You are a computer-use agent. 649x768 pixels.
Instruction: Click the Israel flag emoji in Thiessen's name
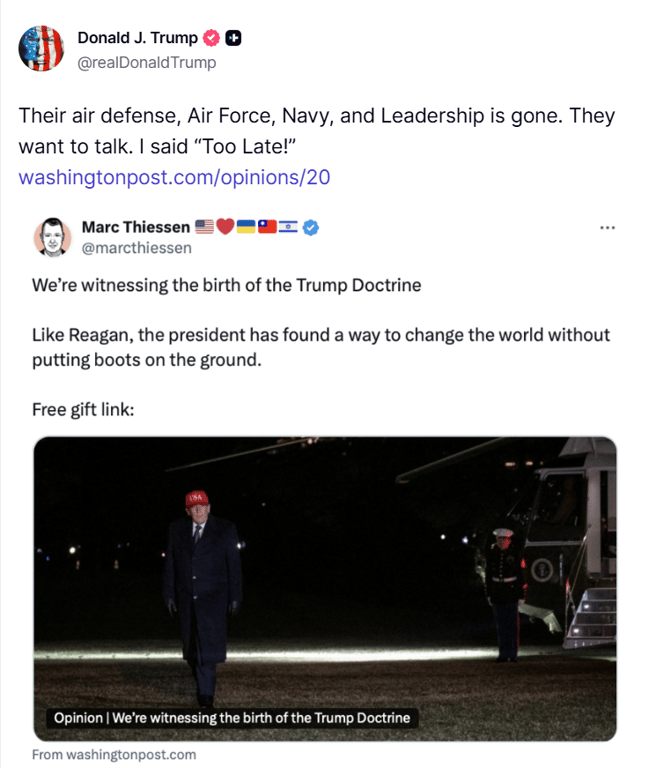(x=289, y=227)
